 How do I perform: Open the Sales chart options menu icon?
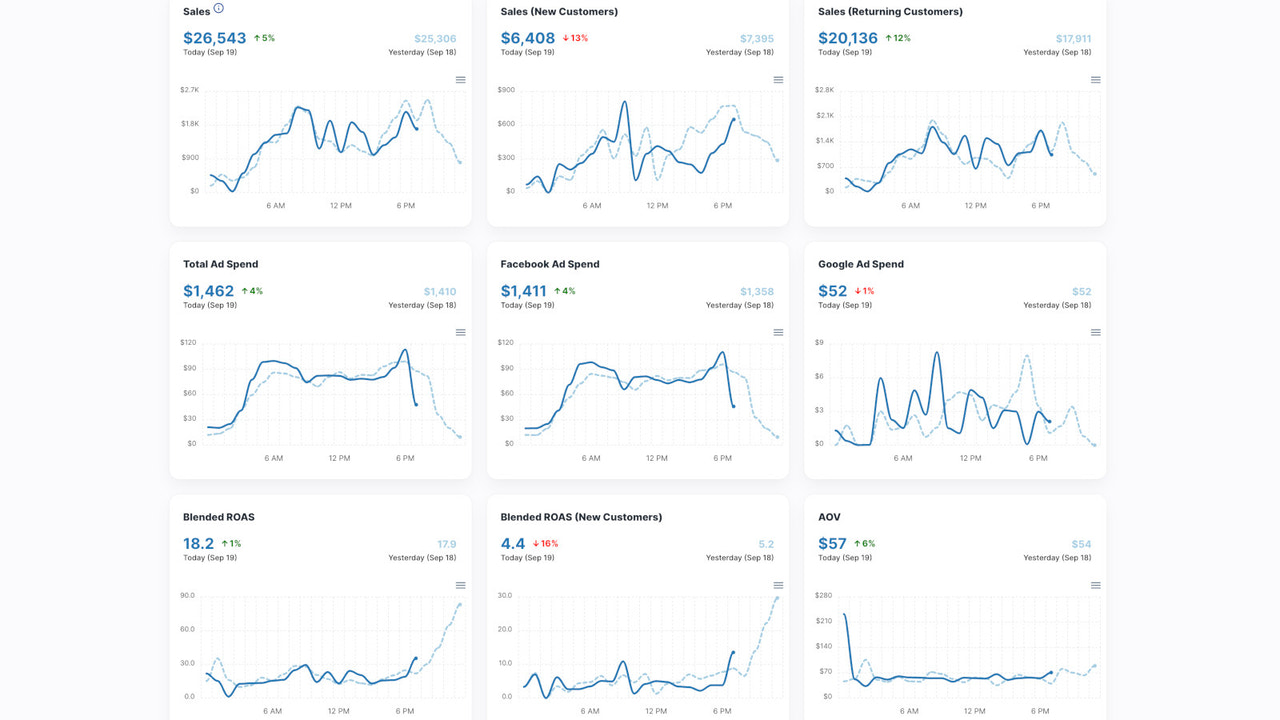click(x=460, y=80)
